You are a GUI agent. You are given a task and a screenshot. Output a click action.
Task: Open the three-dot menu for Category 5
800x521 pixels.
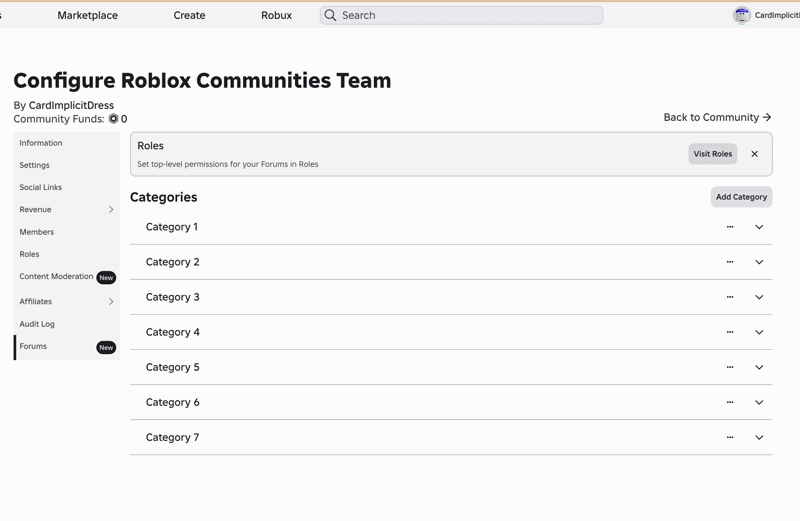click(730, 367)
